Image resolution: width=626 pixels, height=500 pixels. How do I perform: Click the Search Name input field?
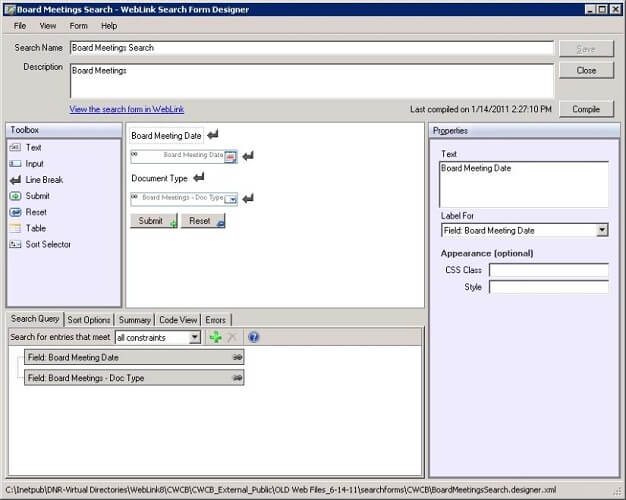tap(312, 48)
